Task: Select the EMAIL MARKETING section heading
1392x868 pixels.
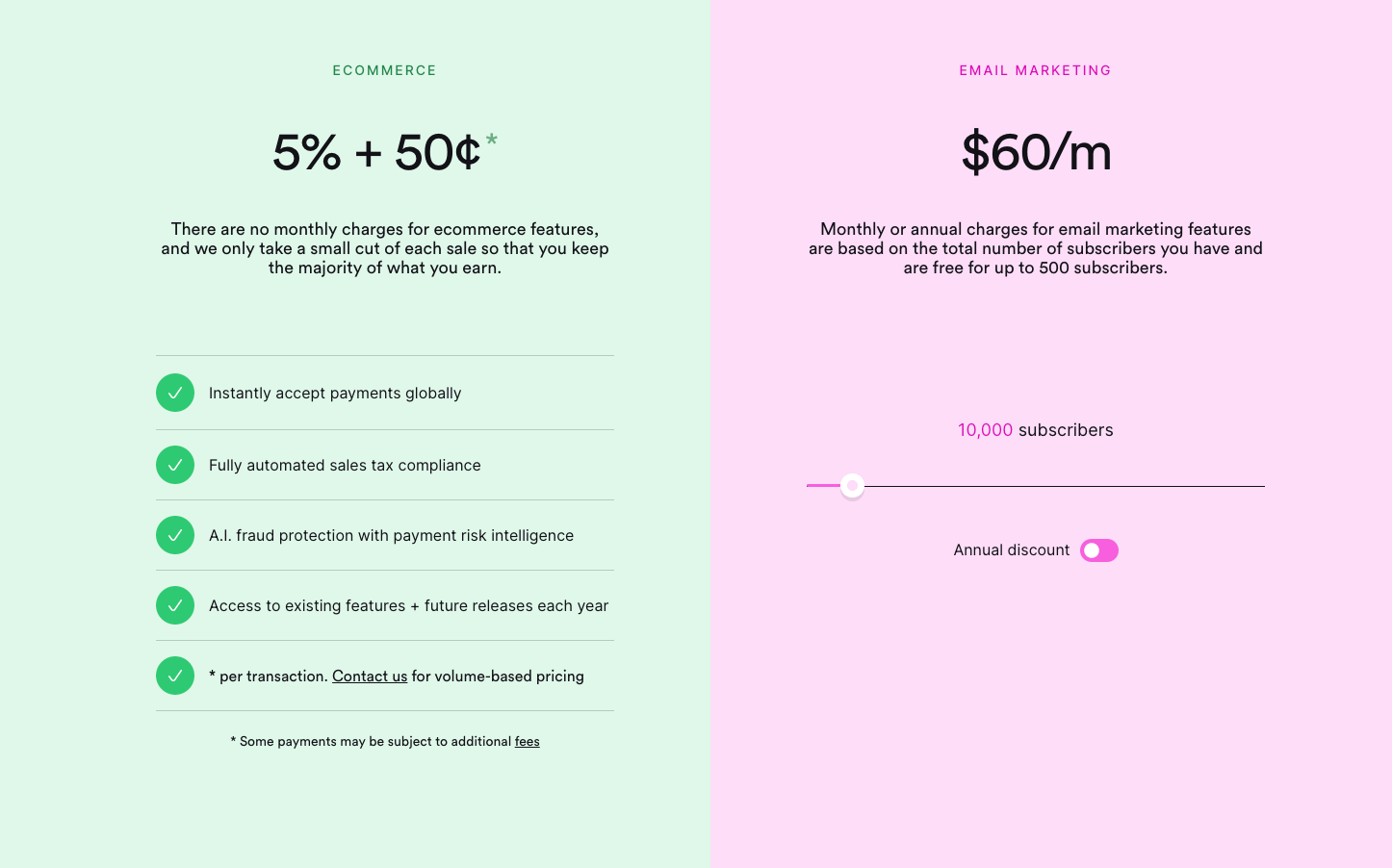Action: click(x=1035, y=69)
